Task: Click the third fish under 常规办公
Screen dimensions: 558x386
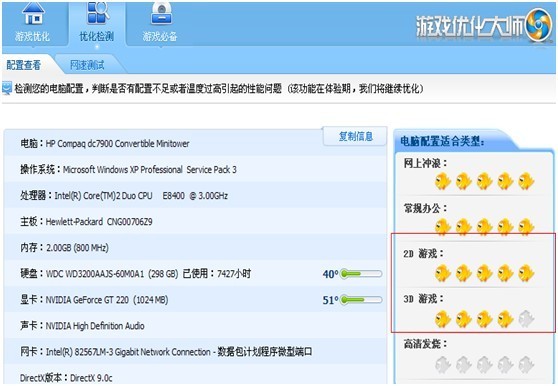Action: pyautogui.click(x=485, y=227)
